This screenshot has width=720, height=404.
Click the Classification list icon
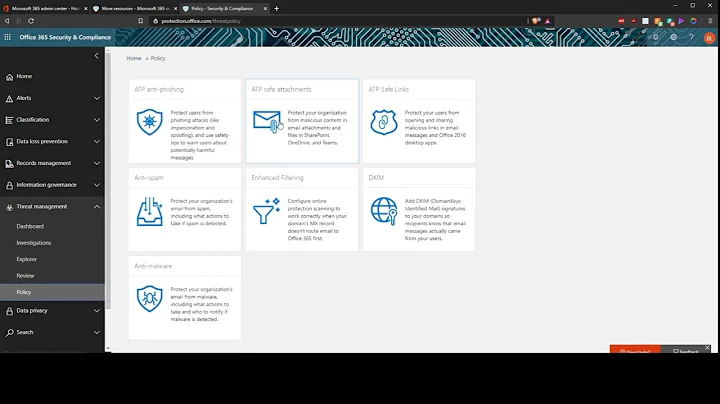[9, 120]
